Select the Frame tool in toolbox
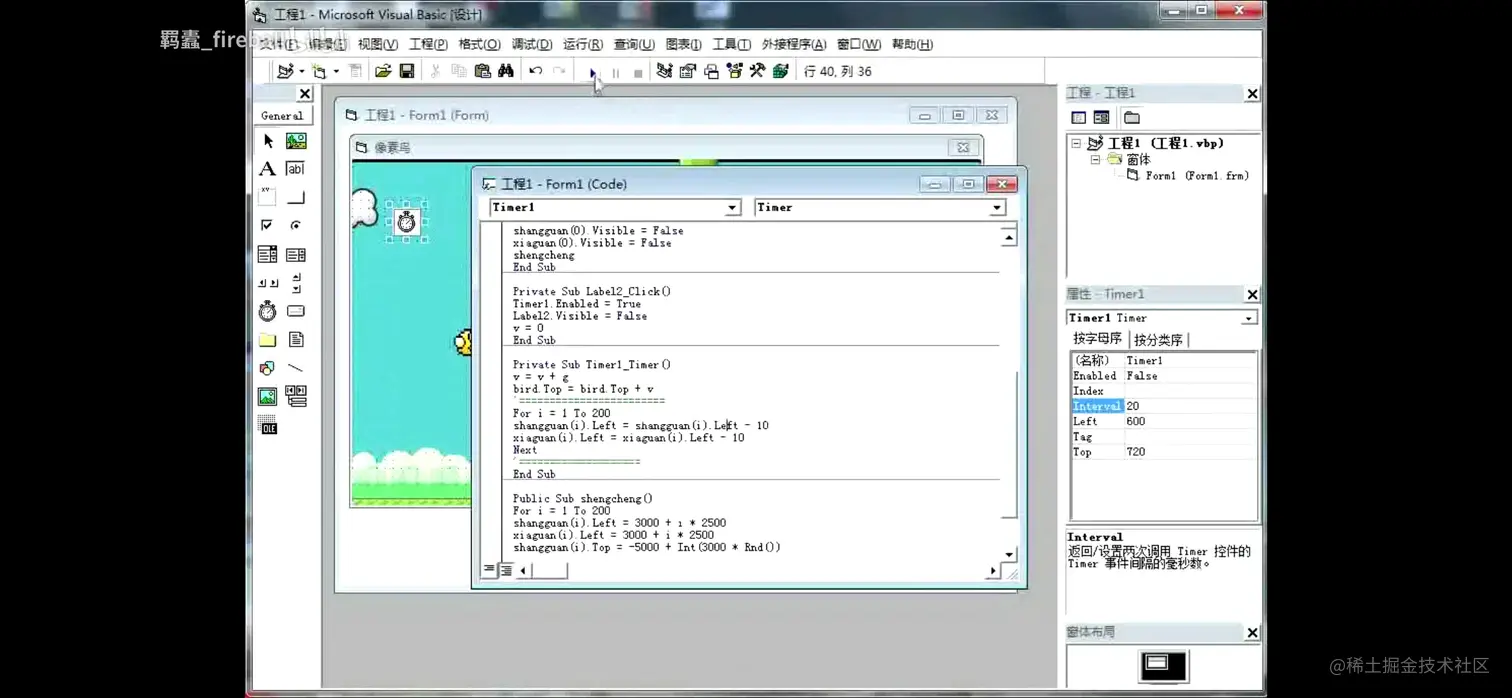The width and height of the screenshot is (1512, 698). [268, 197]
